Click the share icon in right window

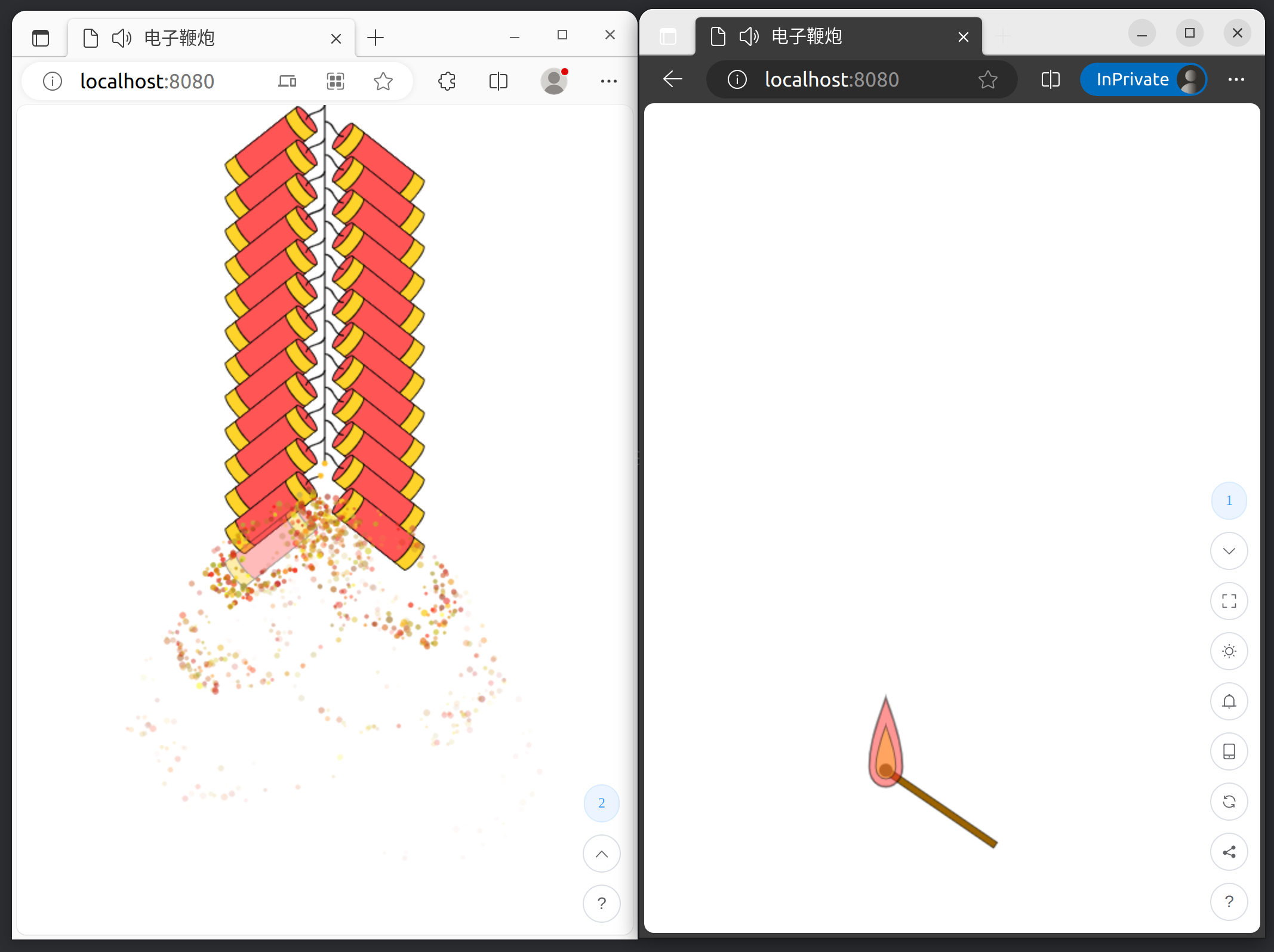point(1229,852)
